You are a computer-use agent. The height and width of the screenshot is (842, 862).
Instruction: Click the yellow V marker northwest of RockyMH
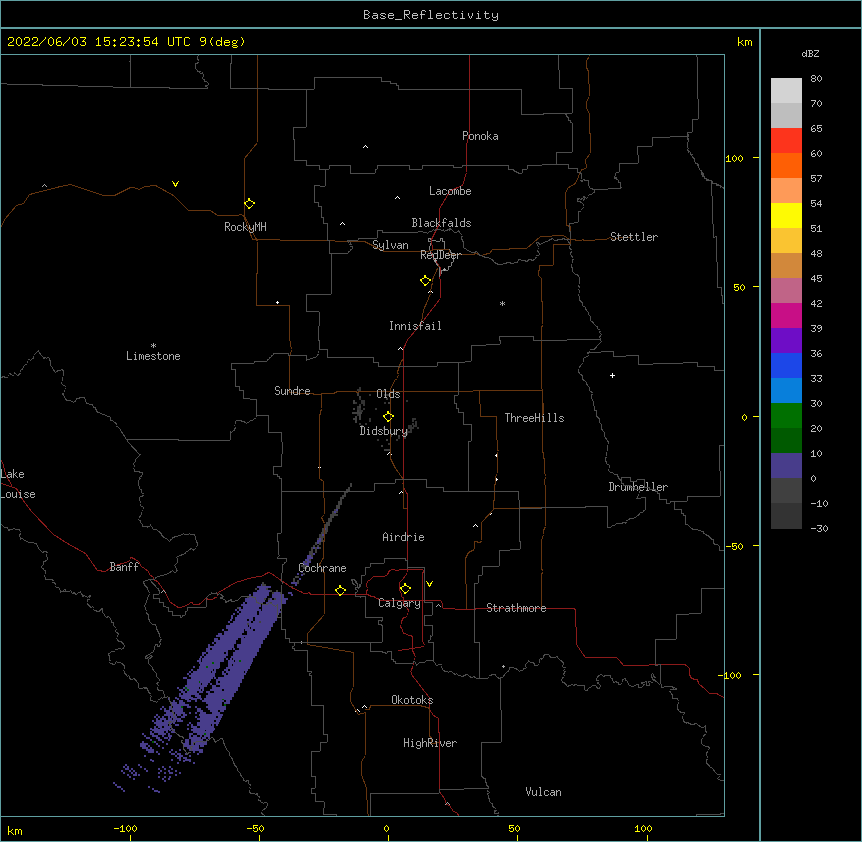tap(175, 184)
